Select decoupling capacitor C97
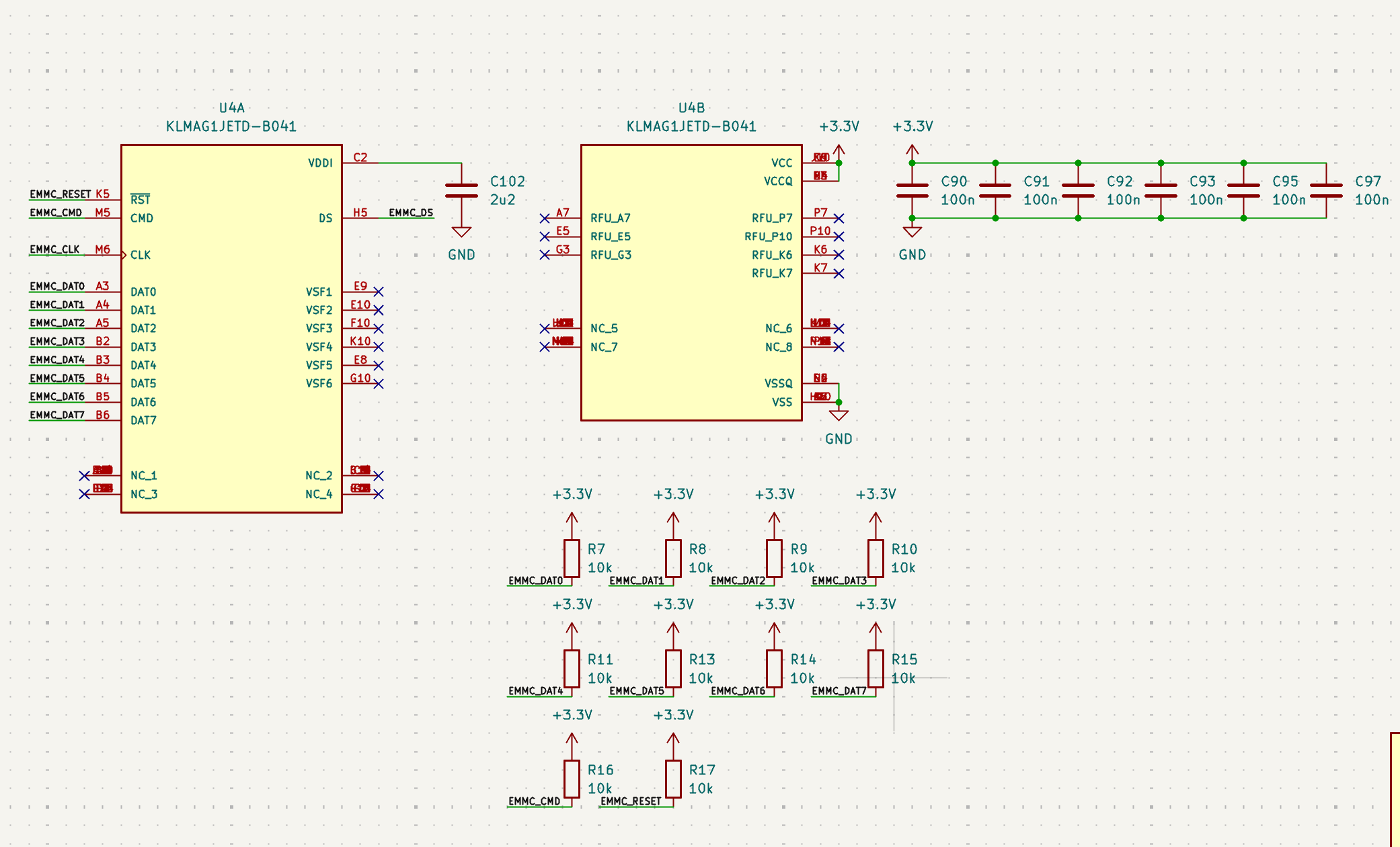Image resolution: width=1400 pixels, height=847 pixels. 1328,190
